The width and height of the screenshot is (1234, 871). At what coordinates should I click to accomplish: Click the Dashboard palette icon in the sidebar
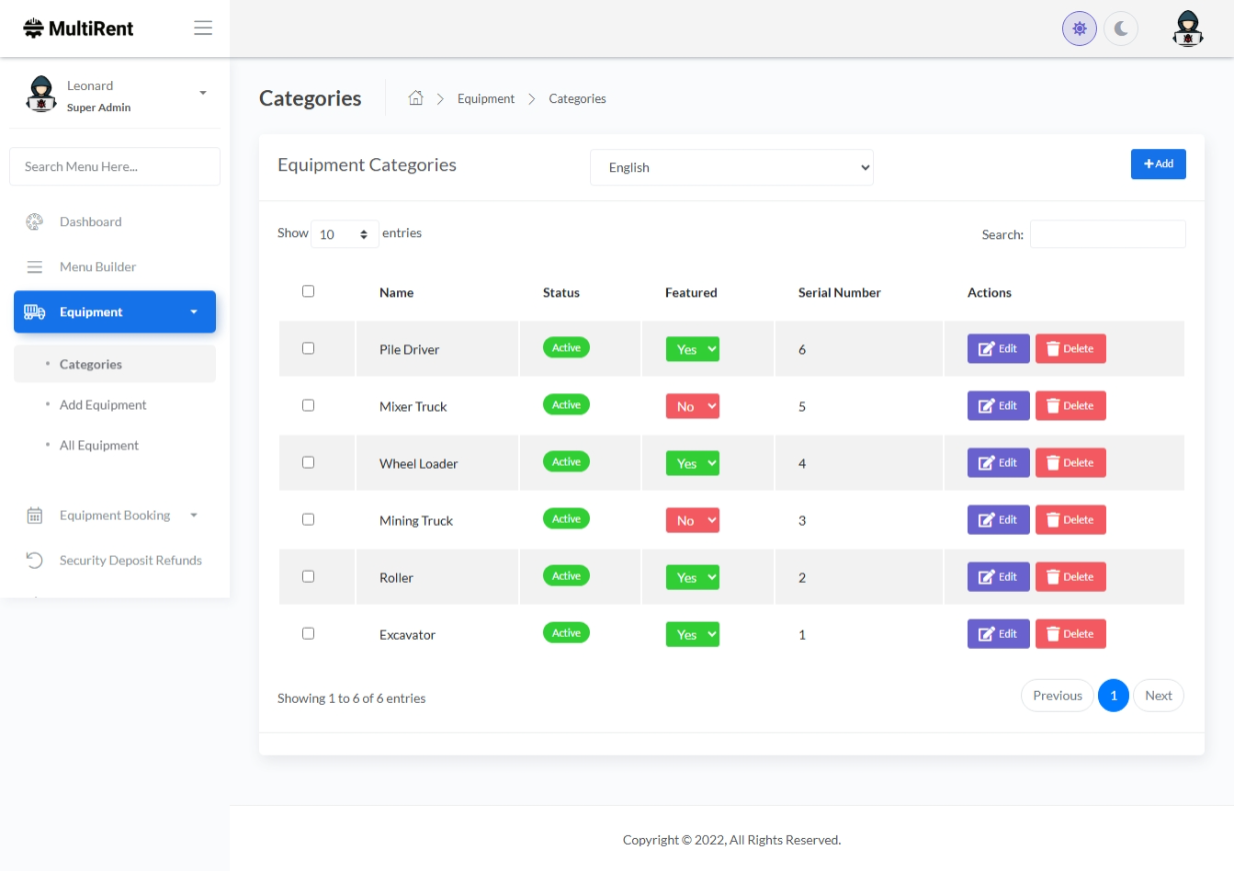click(34, 222)
